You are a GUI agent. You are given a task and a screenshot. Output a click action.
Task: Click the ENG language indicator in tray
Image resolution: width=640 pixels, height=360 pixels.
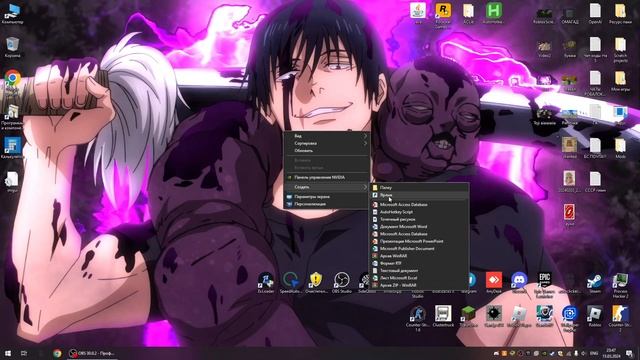[x=594, y=353]
